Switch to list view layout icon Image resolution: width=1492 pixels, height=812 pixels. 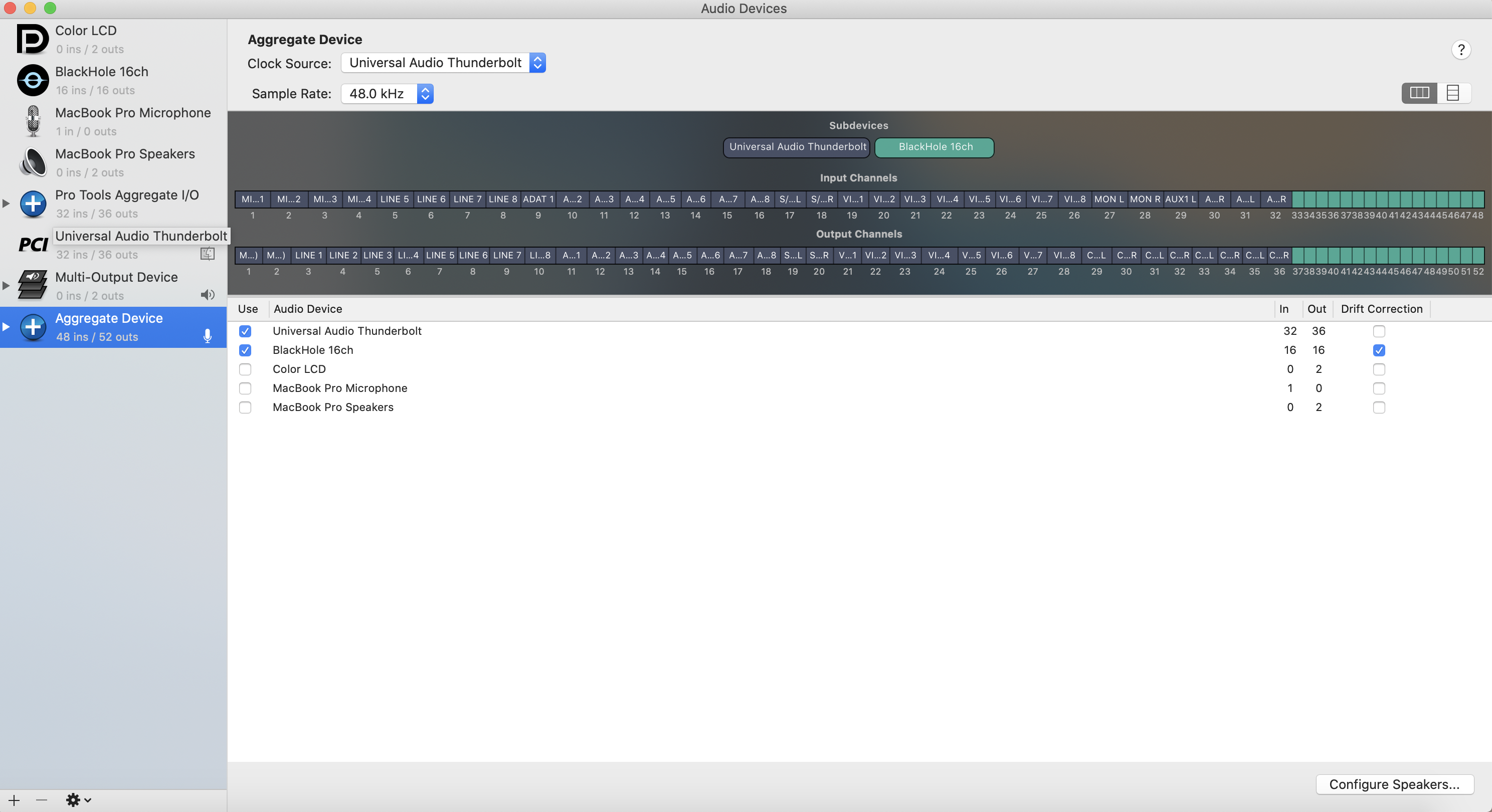pos(1452,93)
